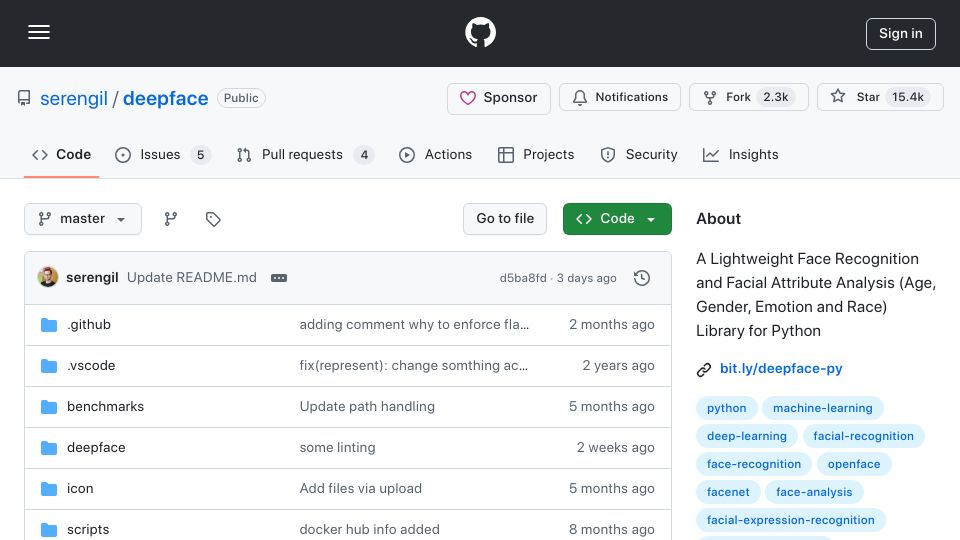The width and height of the screenshot is (960, 540).
Task: View all branches via the branch icon
Action: pos(171,219)
